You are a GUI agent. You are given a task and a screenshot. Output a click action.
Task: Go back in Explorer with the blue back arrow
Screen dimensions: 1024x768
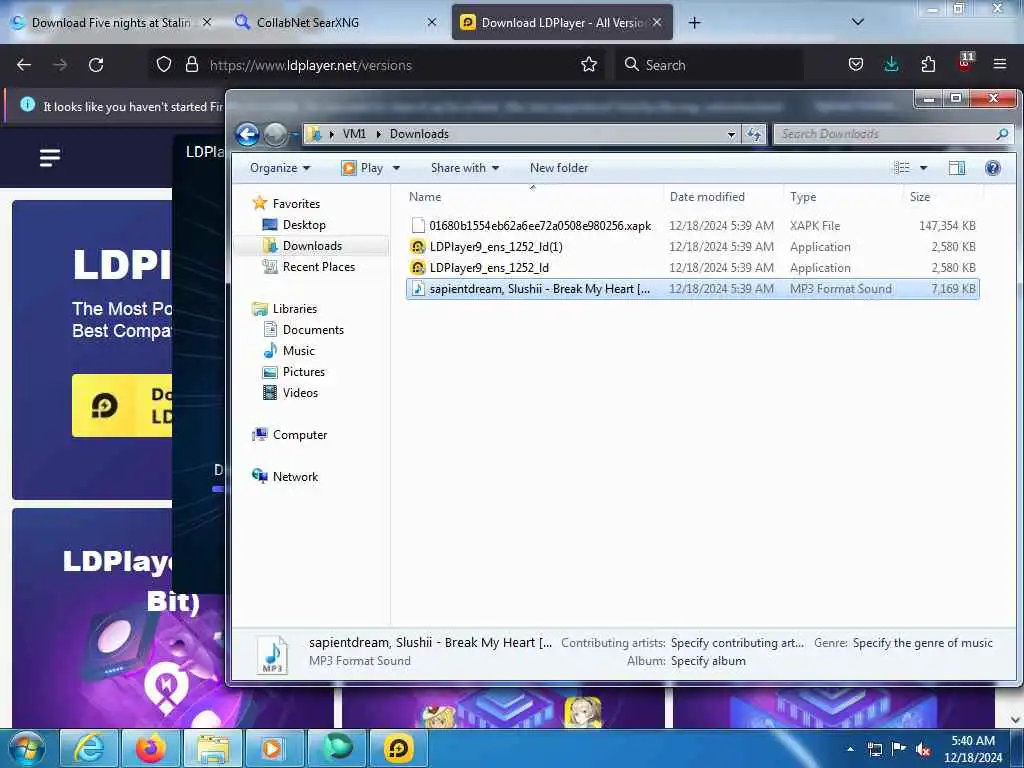tap(248, 135)
